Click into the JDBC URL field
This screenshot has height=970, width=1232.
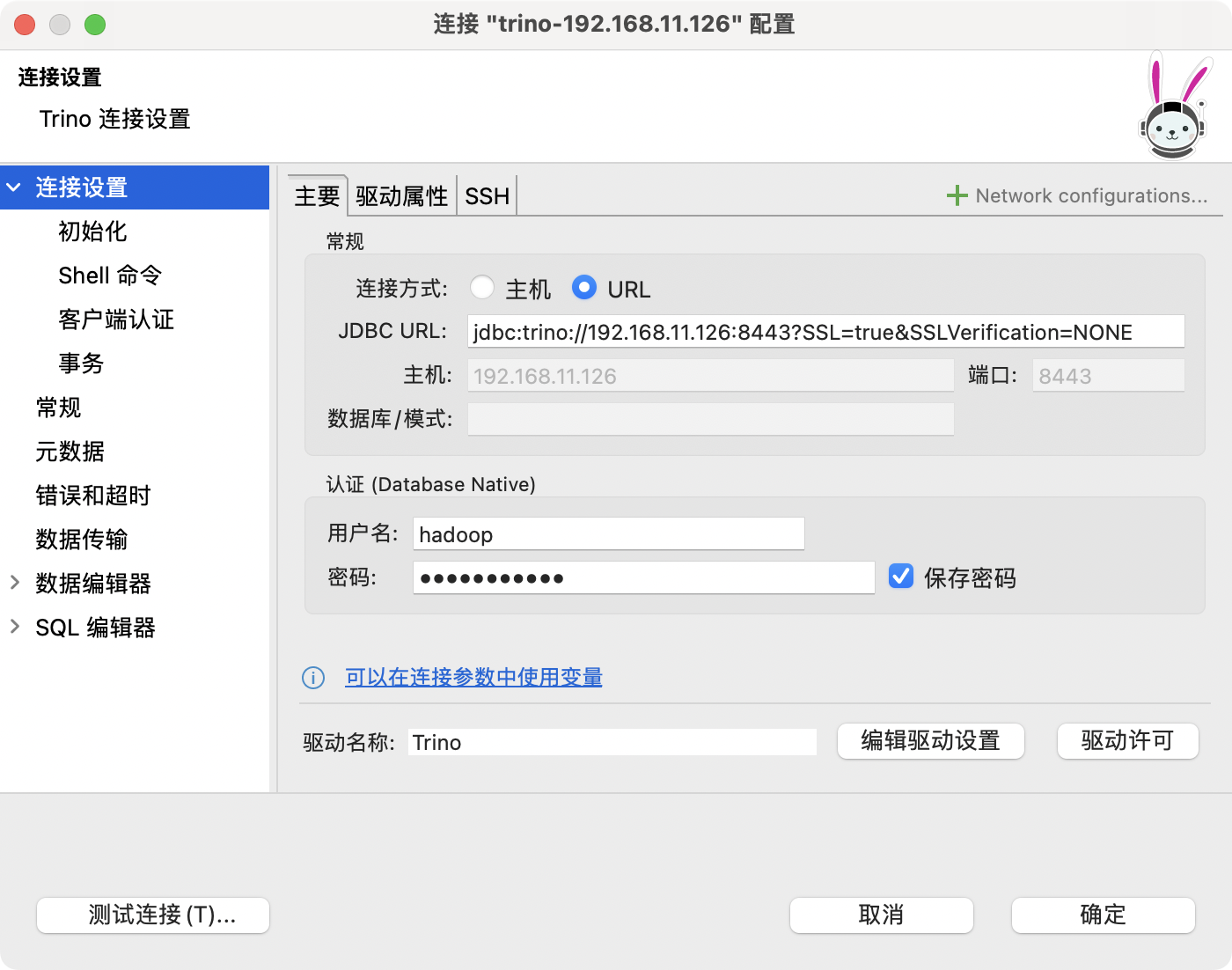[826, 332]
